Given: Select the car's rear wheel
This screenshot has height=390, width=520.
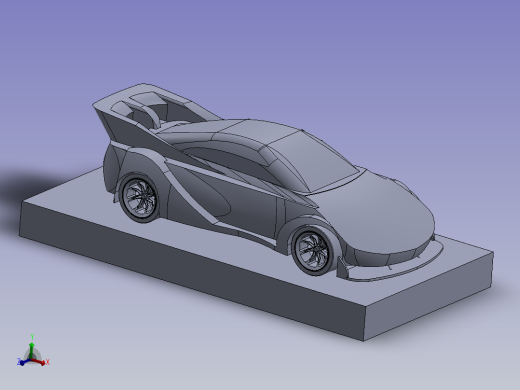Looking at the screenshot, I should pos(140,198).
